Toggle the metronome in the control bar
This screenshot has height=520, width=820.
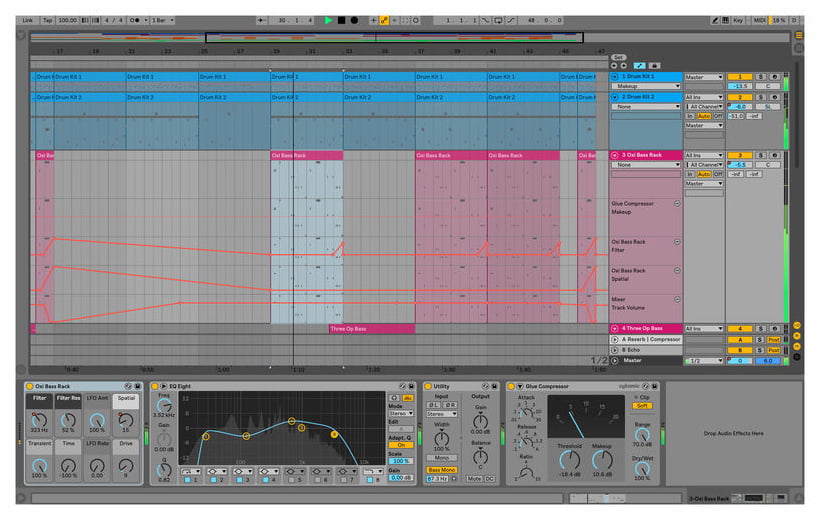[135, 20]
